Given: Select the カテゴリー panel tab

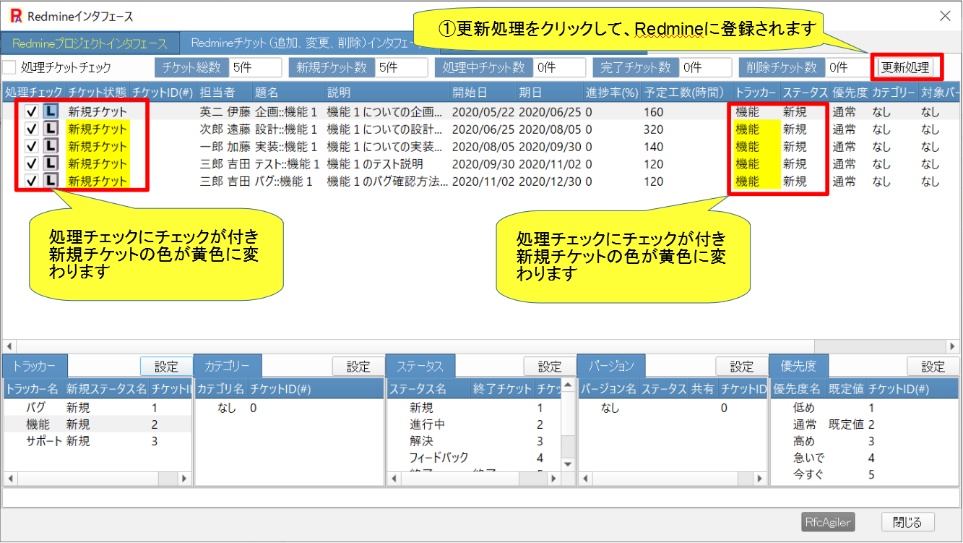Looking at the screenshot, I should (227, 366).
